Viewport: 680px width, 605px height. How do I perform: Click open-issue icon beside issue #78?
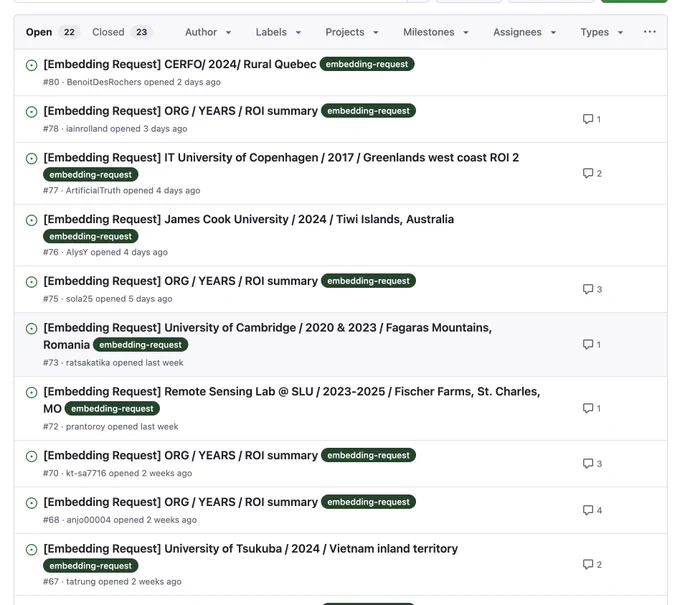(x=32, y=112)
